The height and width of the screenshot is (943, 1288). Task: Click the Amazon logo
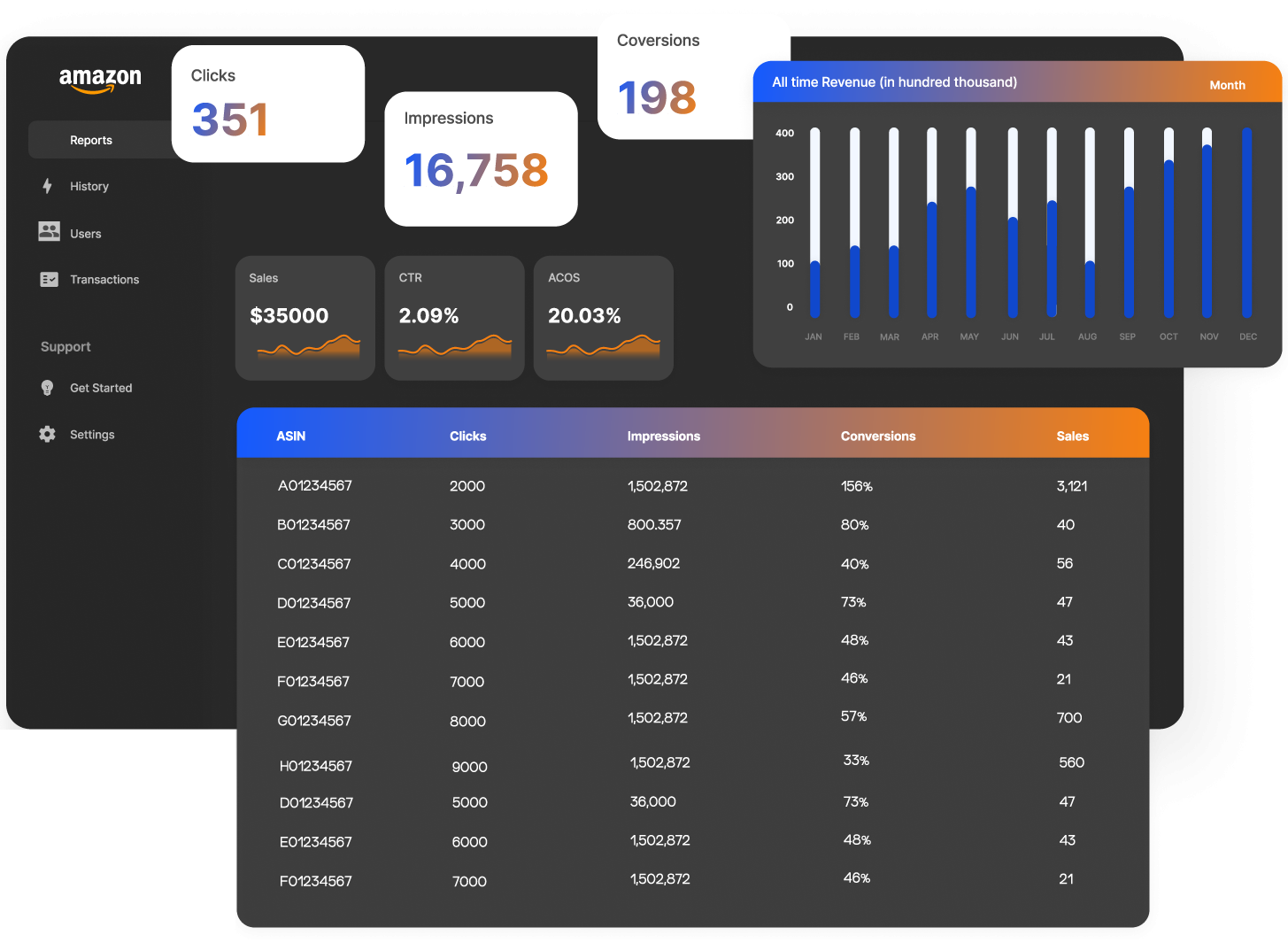click(x=100, y=80)
